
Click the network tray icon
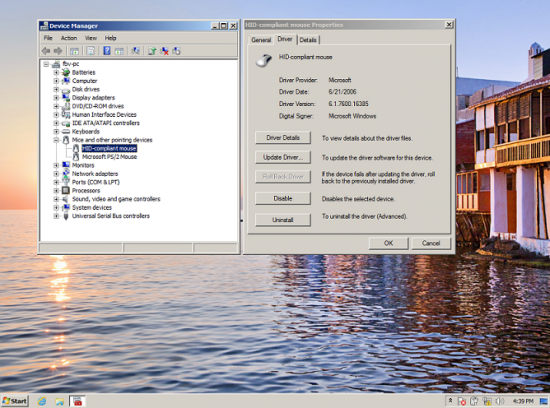487,401
